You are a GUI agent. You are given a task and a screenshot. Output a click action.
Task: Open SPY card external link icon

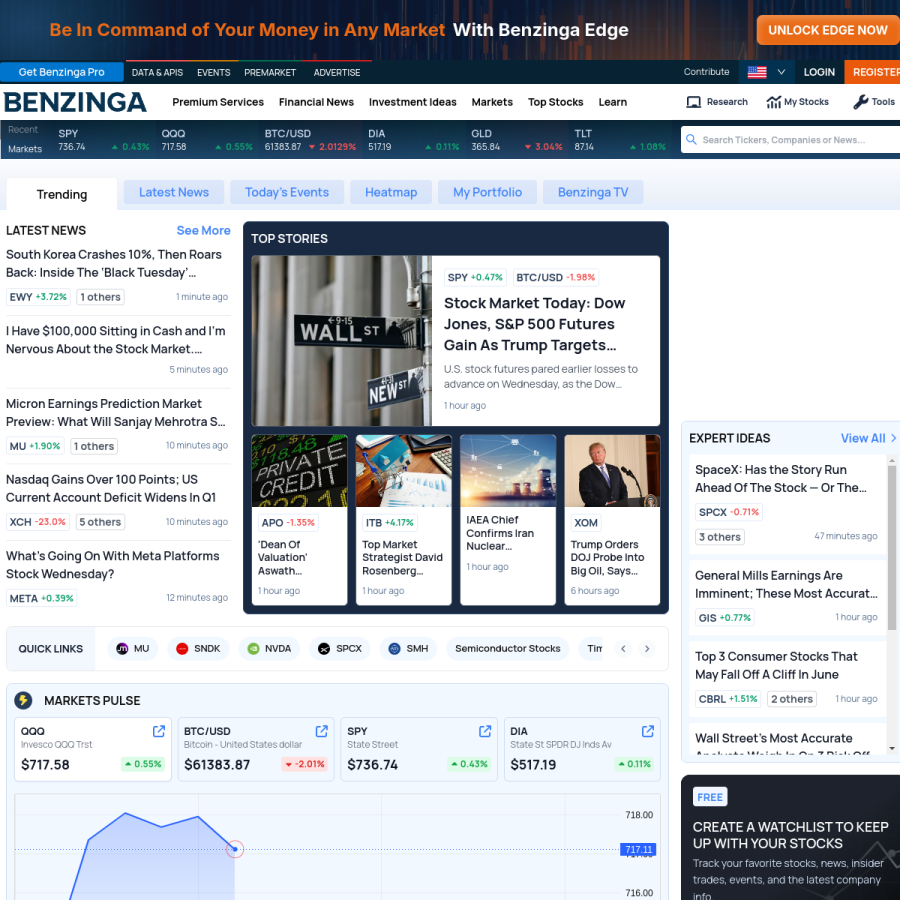point(485,731)
